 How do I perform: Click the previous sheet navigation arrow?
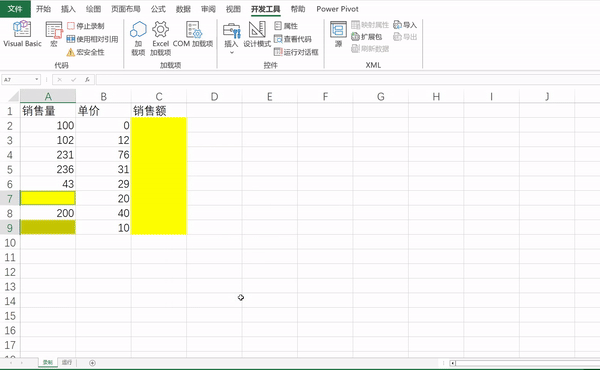coord(11,363)
